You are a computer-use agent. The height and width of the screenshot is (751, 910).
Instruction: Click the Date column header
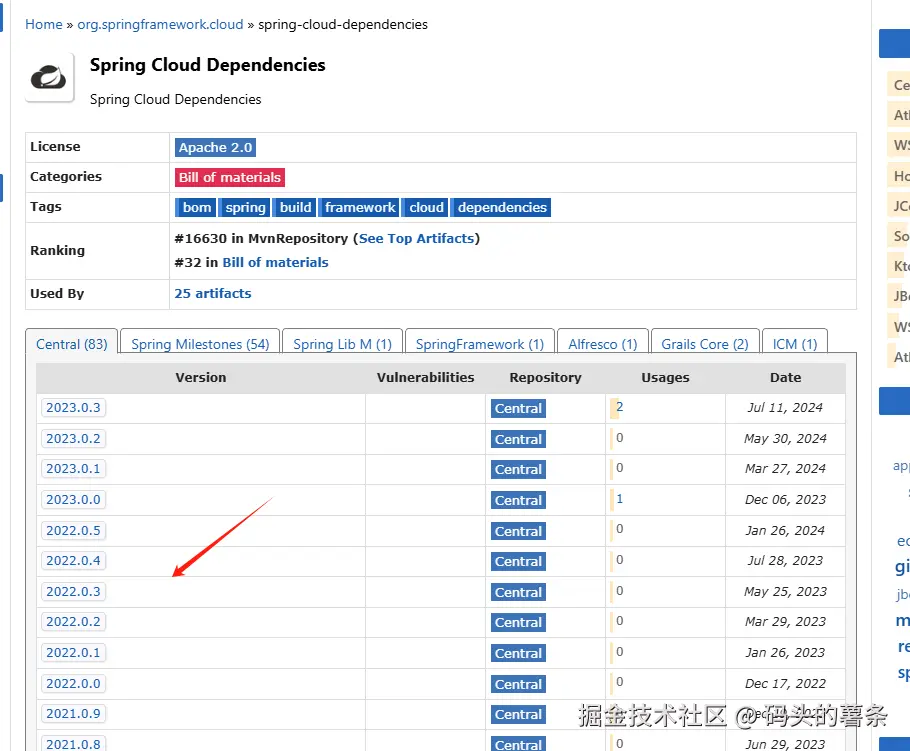[785, 378]
